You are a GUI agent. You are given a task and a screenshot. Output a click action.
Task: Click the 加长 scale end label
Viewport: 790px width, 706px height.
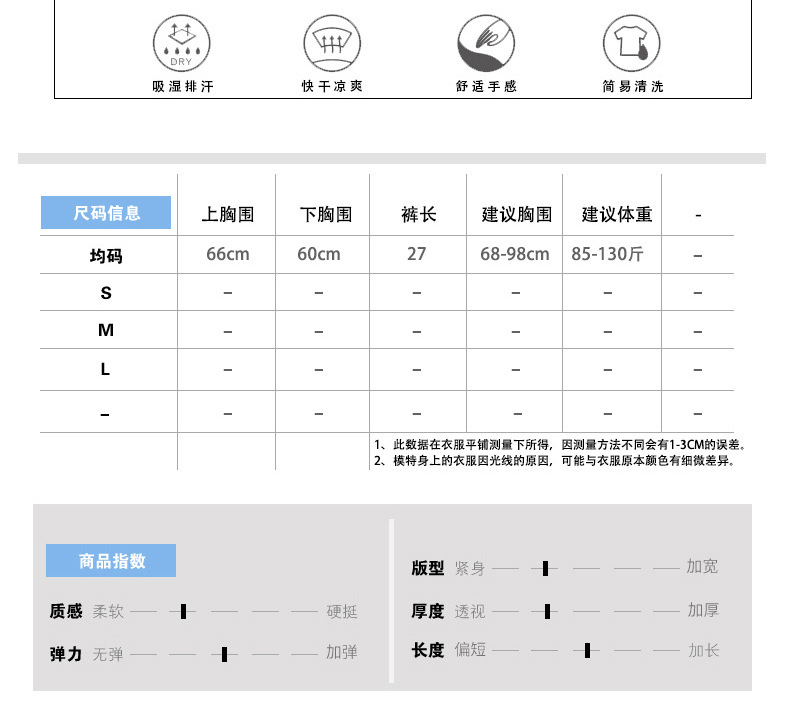click(x=704, y=650)
